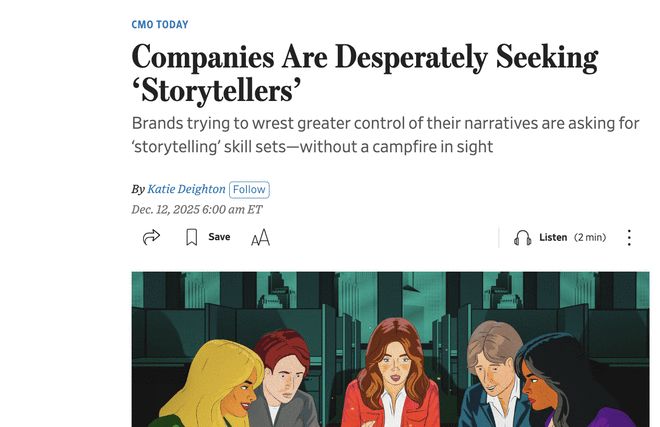Viewport: 660px width, 427px height.
Task: Click the headphones Listen icon
Action: click(x=522, y=238)
